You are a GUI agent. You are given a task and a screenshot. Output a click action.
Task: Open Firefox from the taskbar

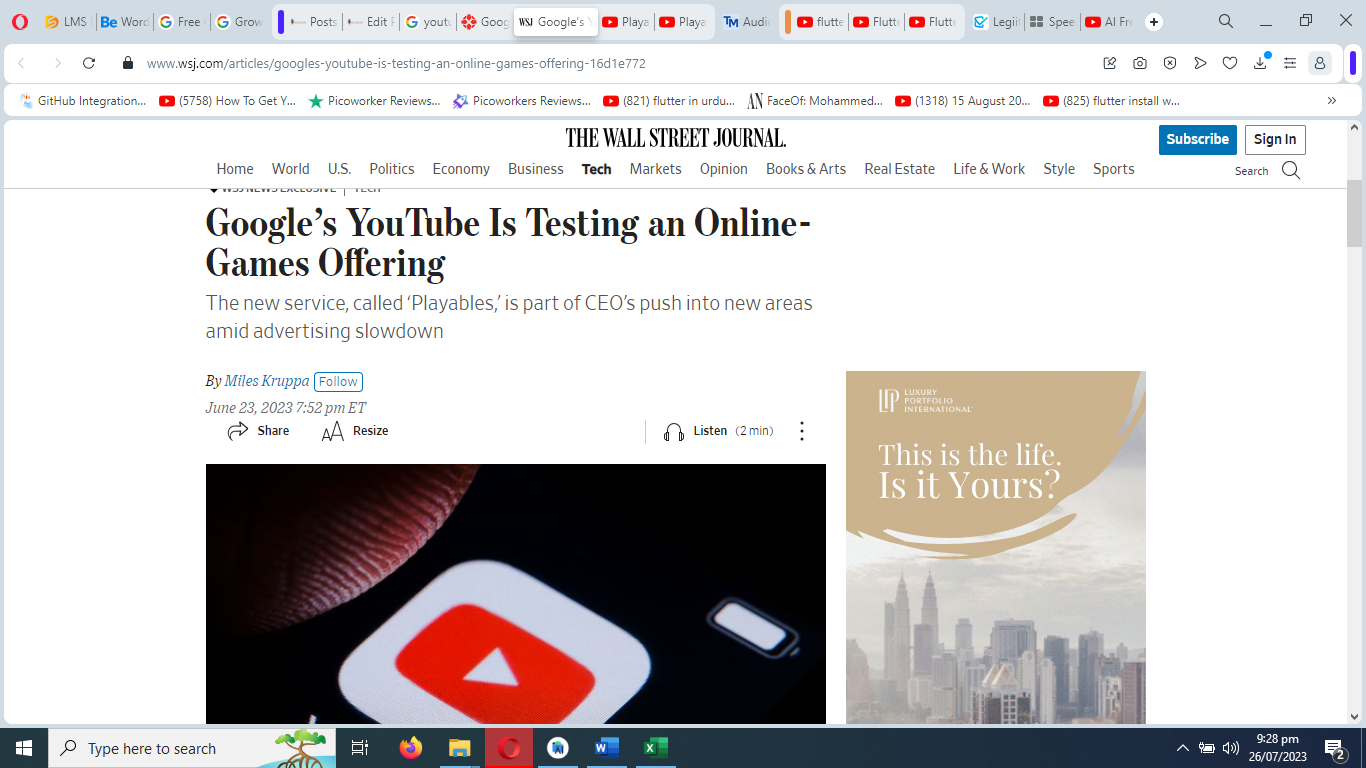(x=410, y=748)
